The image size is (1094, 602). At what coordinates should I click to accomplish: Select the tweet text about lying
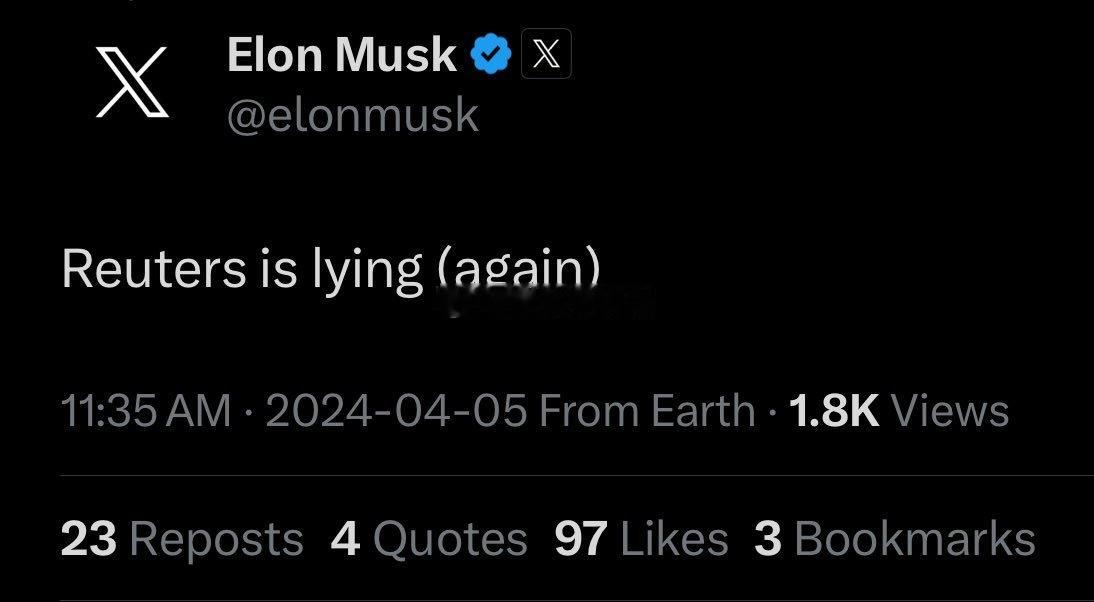point(331,271)
